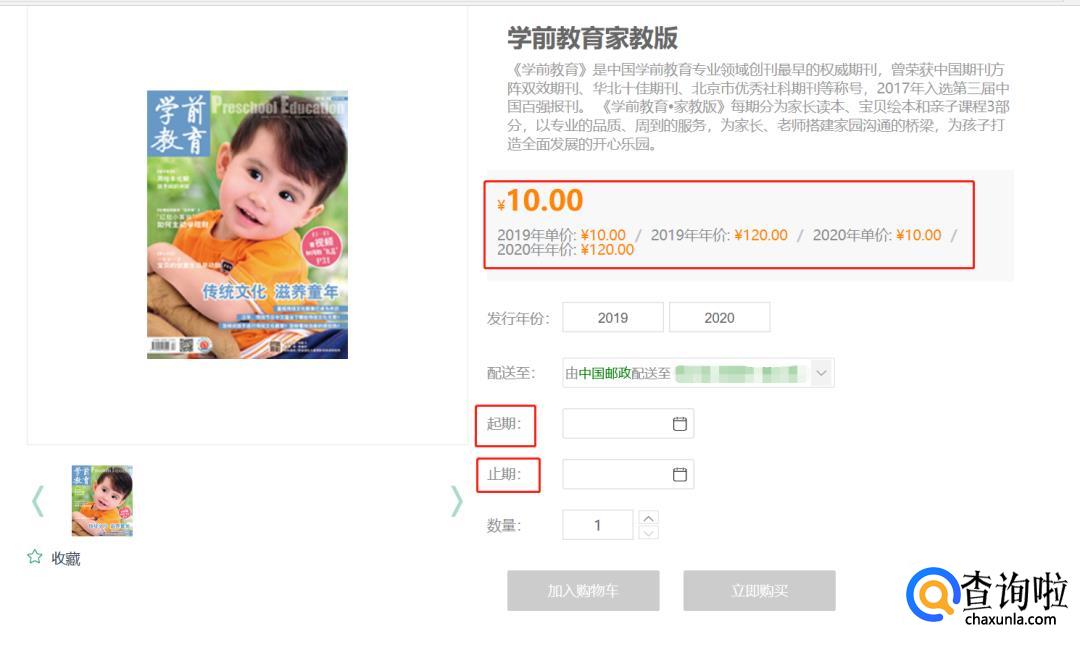Click the start date input field
This screenshot has width=1080, height=650.
pyautogui.click(x=617, y=424)
